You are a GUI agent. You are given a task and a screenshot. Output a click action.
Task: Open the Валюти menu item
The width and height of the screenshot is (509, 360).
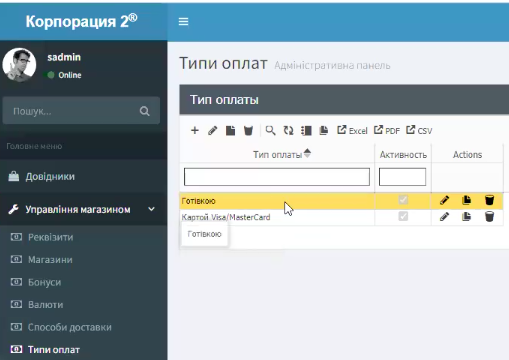click(x=45, y=305)
